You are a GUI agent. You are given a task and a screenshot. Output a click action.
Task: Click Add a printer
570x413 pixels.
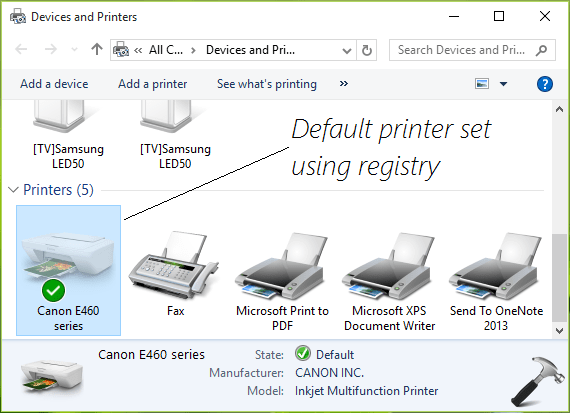[152, 84]
